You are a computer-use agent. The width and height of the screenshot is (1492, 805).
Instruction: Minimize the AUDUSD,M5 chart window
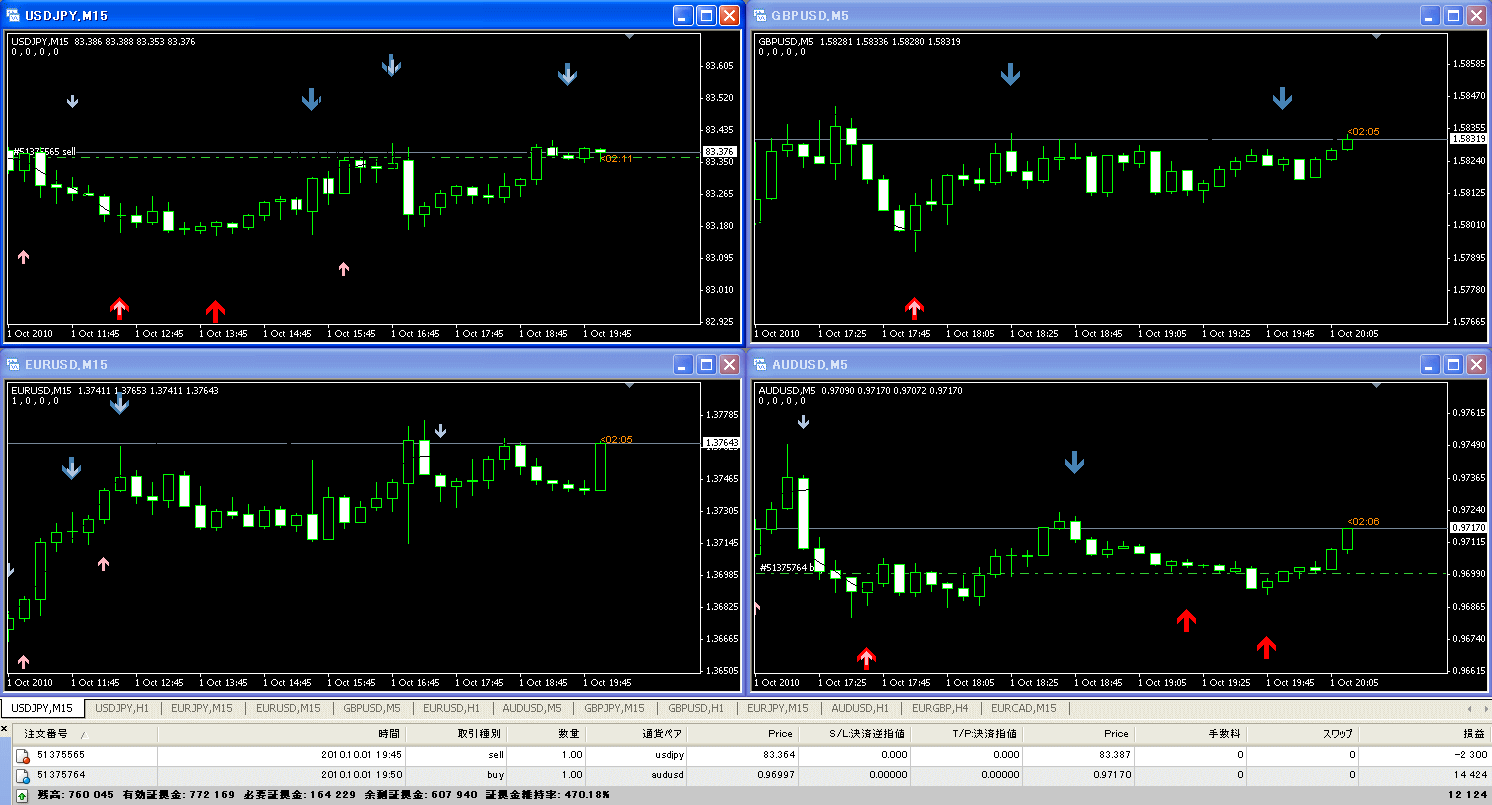pos(1430,364)
